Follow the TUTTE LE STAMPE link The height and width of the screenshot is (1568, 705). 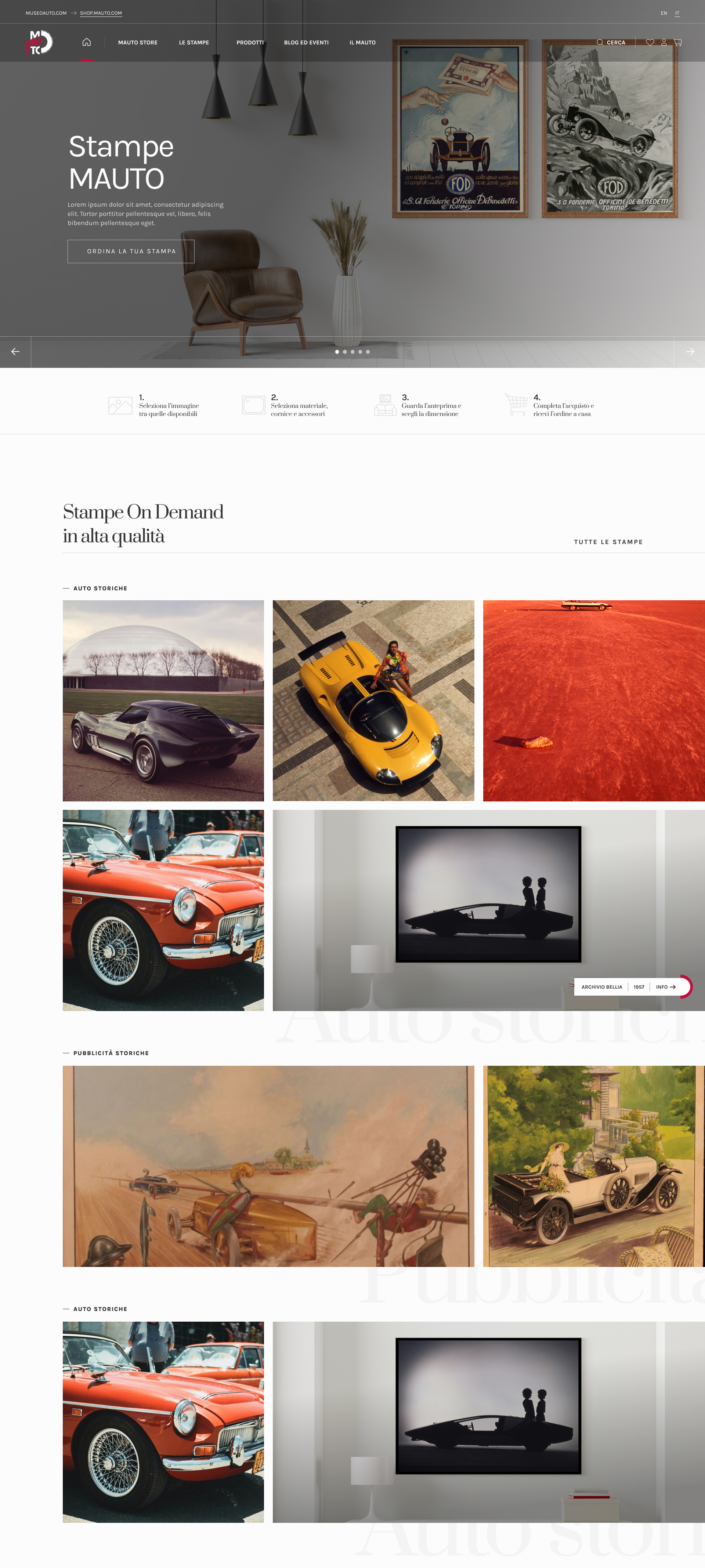608,542
